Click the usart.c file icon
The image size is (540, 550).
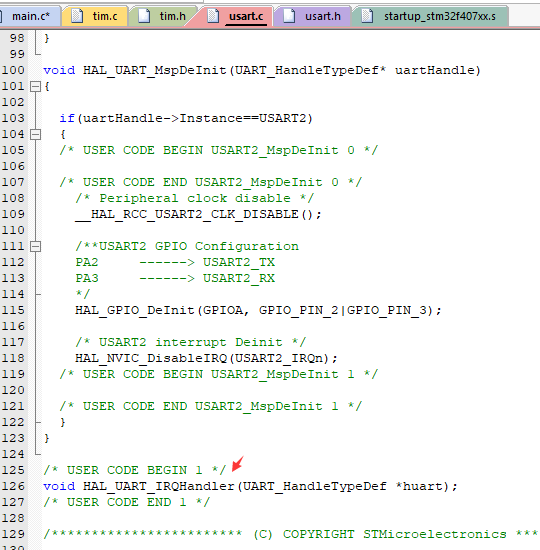pos(213,16)
